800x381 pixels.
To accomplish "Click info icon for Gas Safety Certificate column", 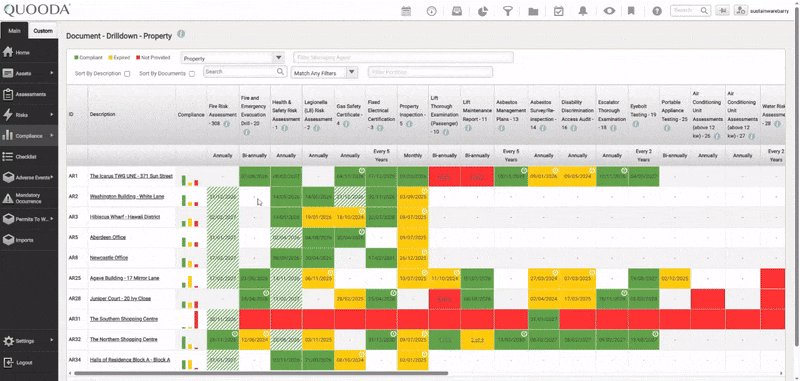I will click(346, 123).
